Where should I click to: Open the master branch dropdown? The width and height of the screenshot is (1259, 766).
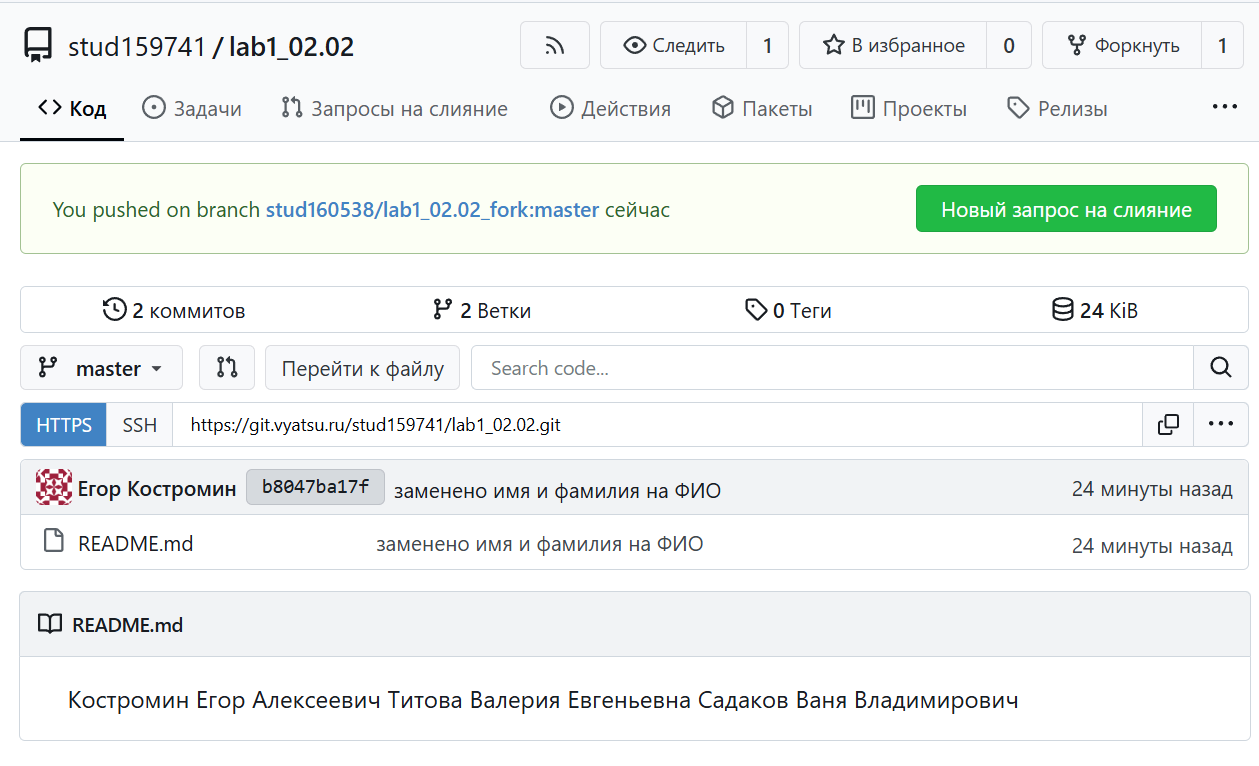pyautogui.click(x=101, y=368)
